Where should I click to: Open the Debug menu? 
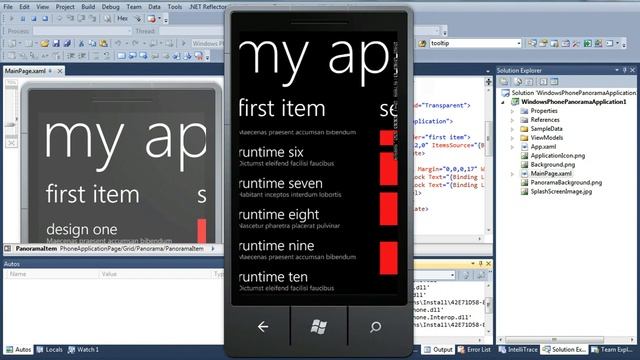pyautogui.click(x=110, y=7)
